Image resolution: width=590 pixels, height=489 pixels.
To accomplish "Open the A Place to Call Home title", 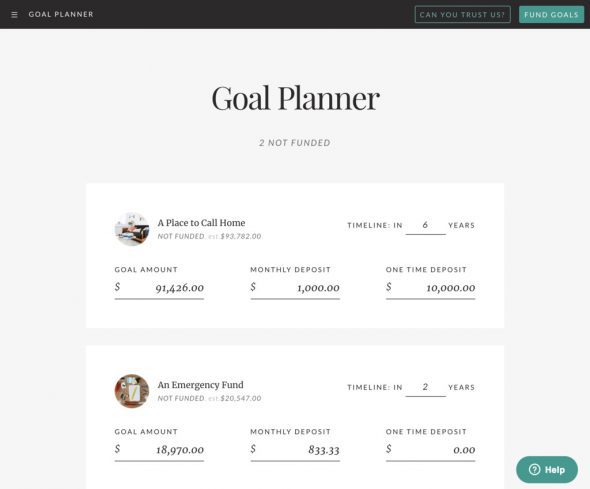I will pyautogui.click(x=201, y=223).
